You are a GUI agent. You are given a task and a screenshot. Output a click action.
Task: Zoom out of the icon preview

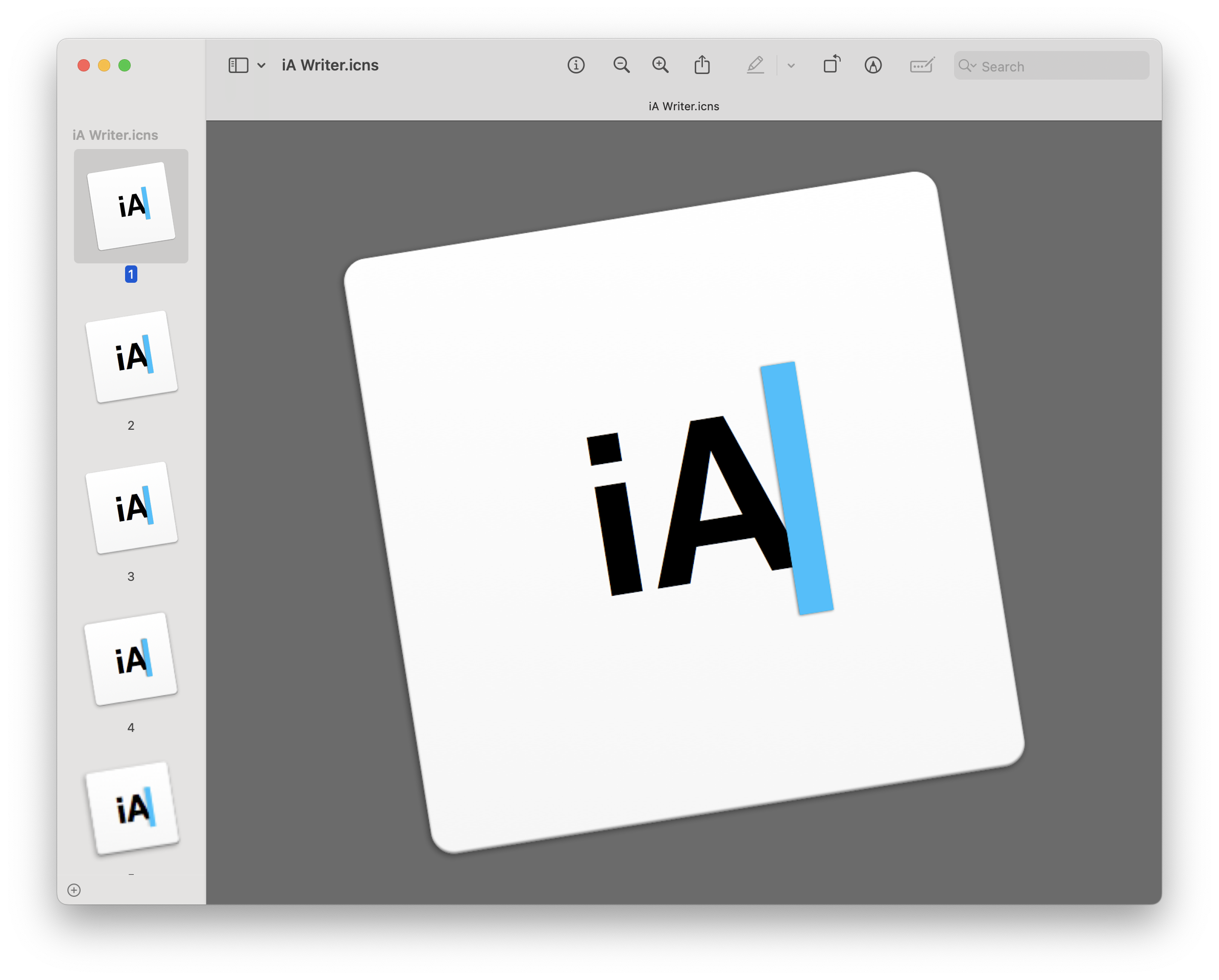tap(621, 65)
